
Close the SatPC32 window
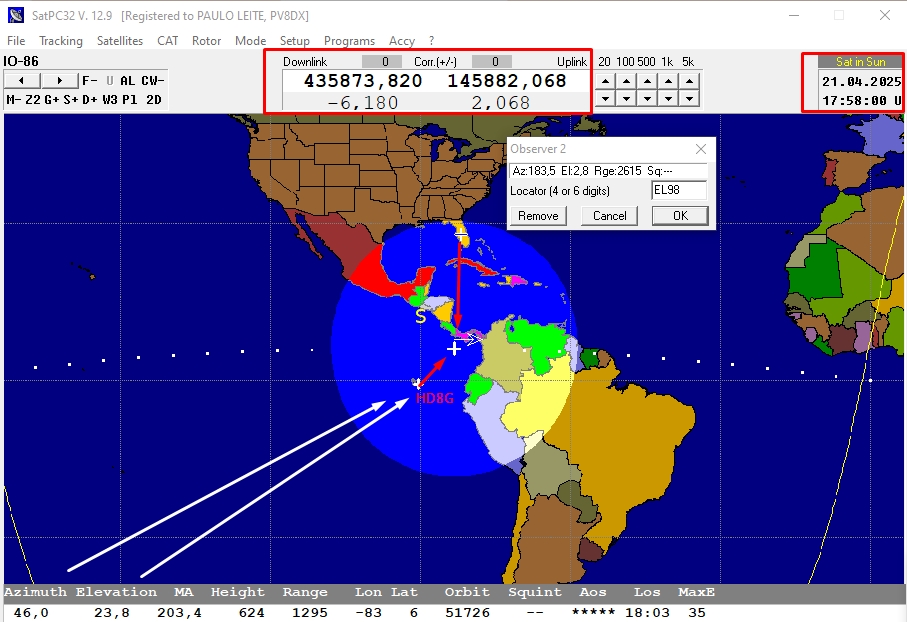(884, 15)
